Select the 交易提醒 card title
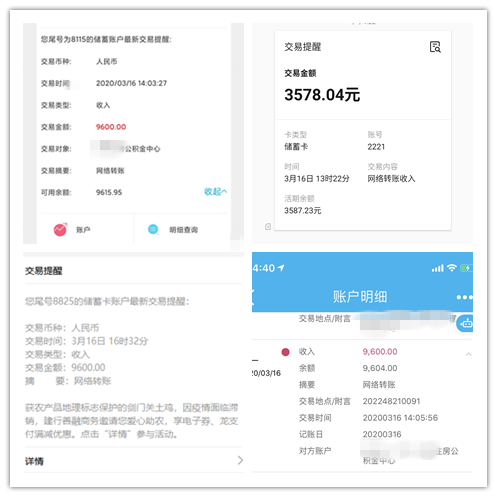The image size is (497, 497). pyautogui.click(x=303, y=47)
